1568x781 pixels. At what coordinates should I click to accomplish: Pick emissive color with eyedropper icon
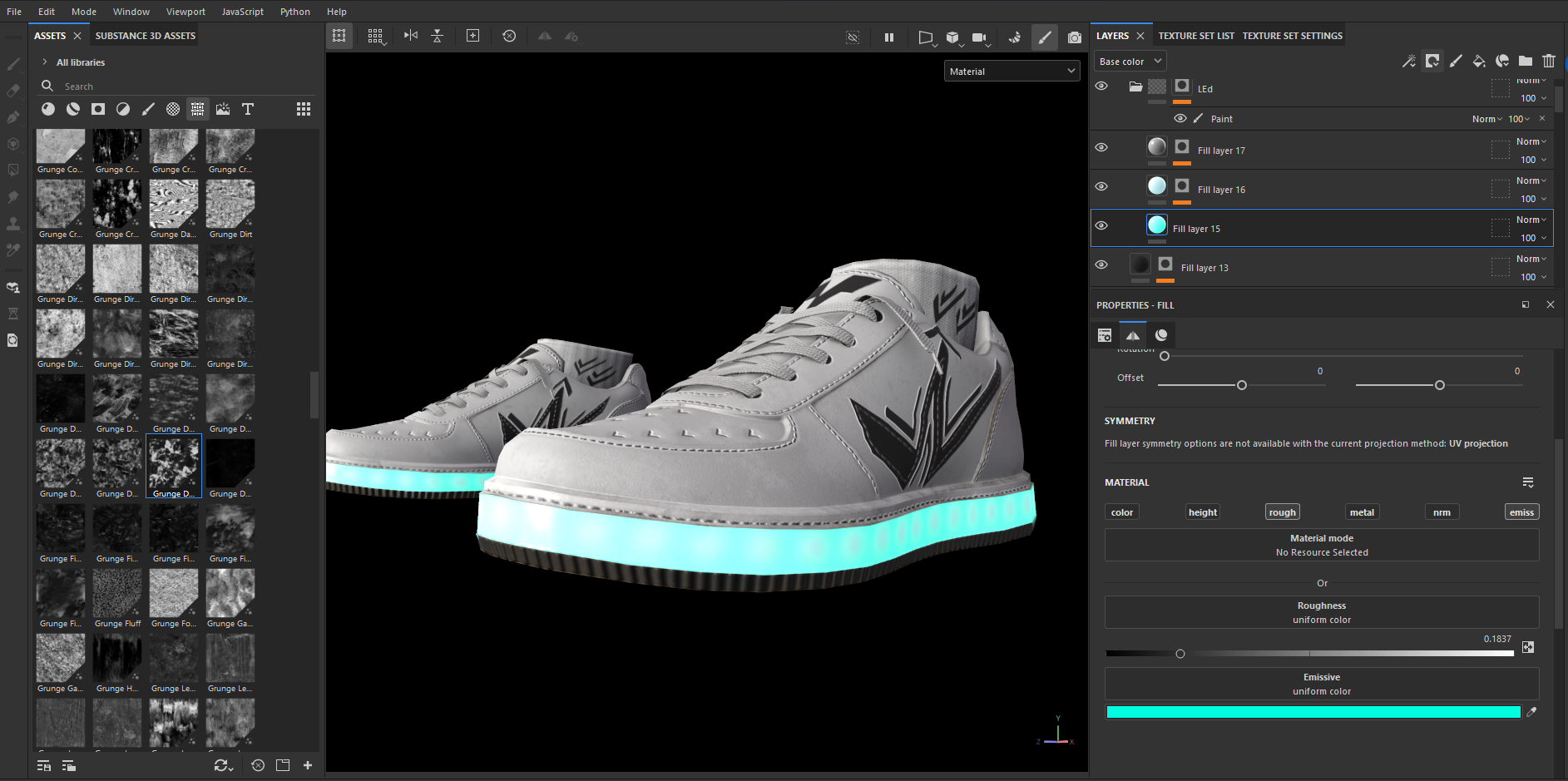click(1531, 712)
